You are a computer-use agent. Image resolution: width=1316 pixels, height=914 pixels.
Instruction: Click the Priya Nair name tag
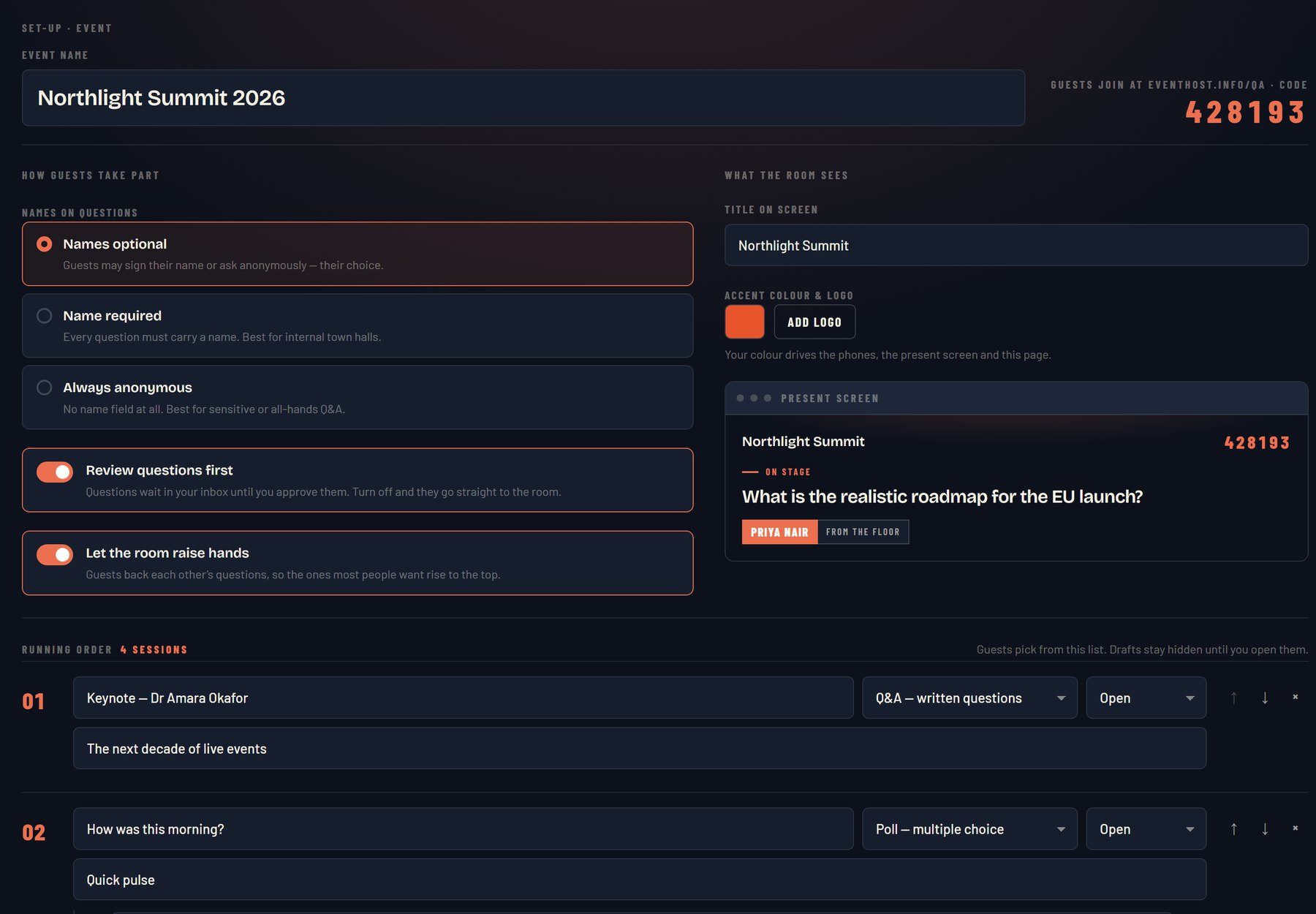[779, 532]
